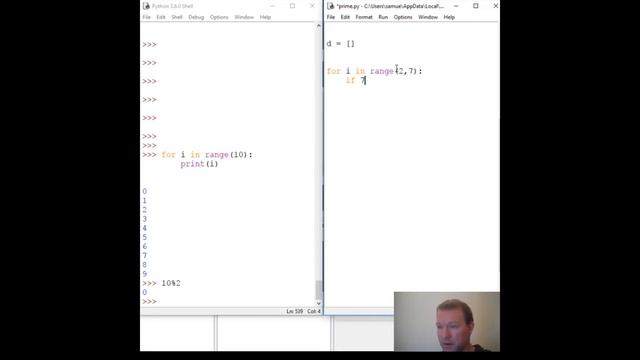Click 'for i in range(10):' in Shell
Screen dimensions: 640x360
(207, 155)
